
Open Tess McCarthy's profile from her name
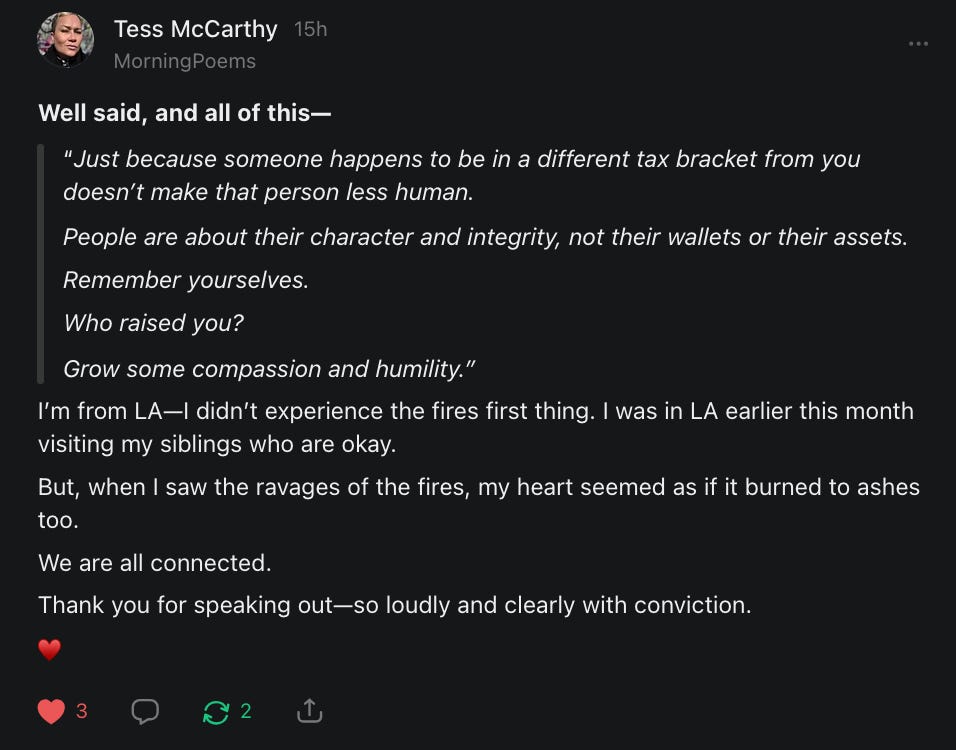195,29
